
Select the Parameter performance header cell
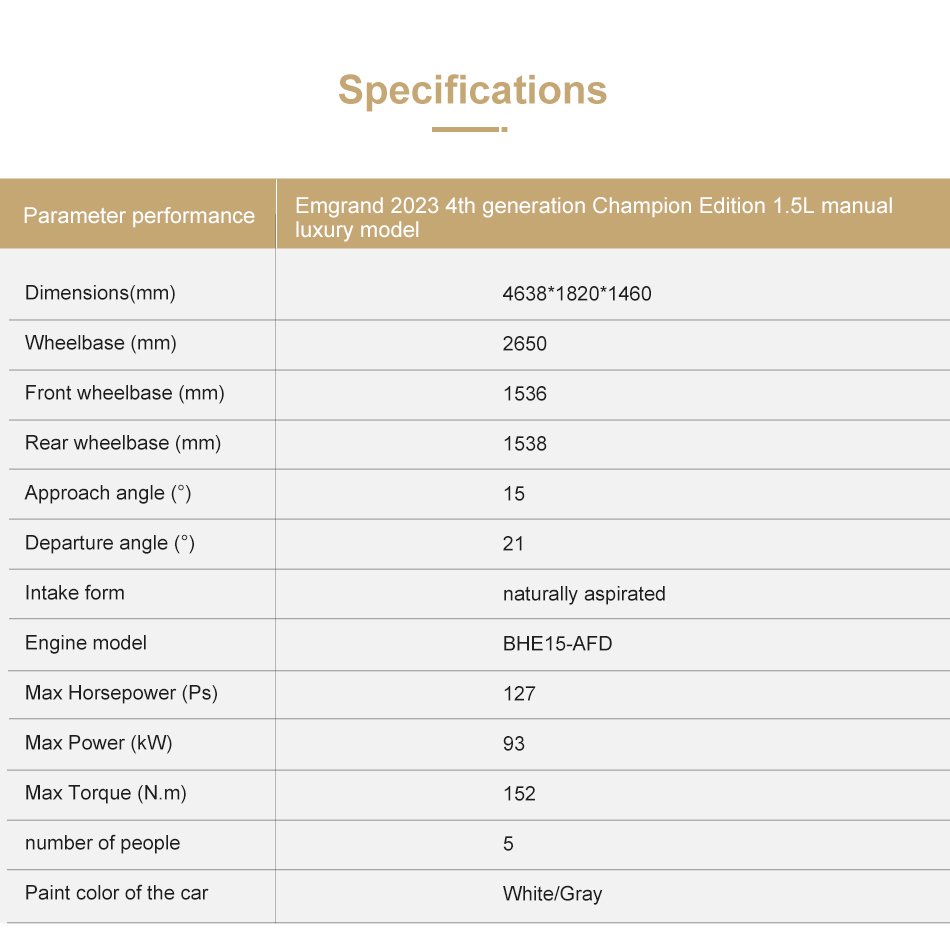pos(139,216)
